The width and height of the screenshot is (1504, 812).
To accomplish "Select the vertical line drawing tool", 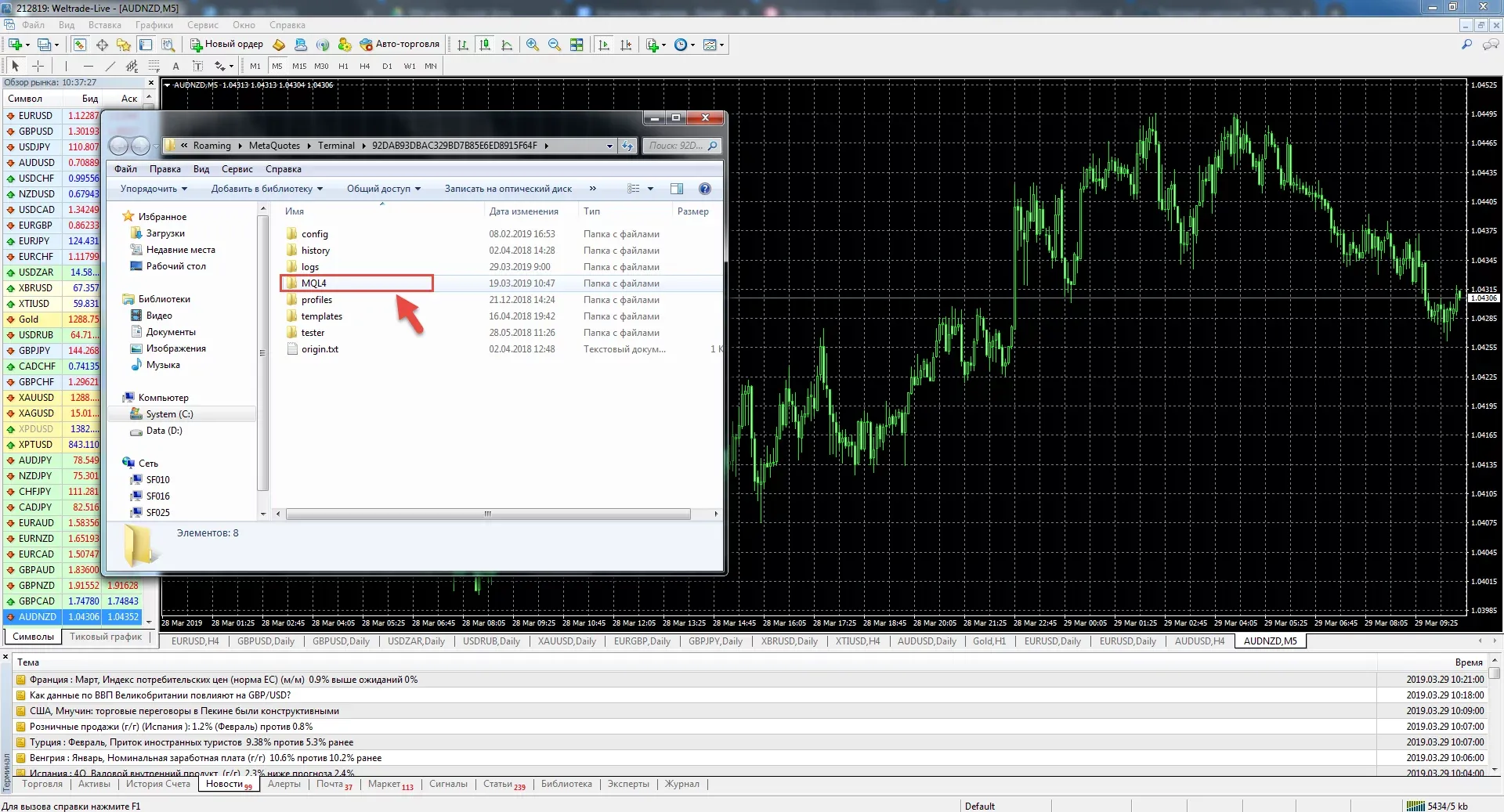I will (67, 66).
